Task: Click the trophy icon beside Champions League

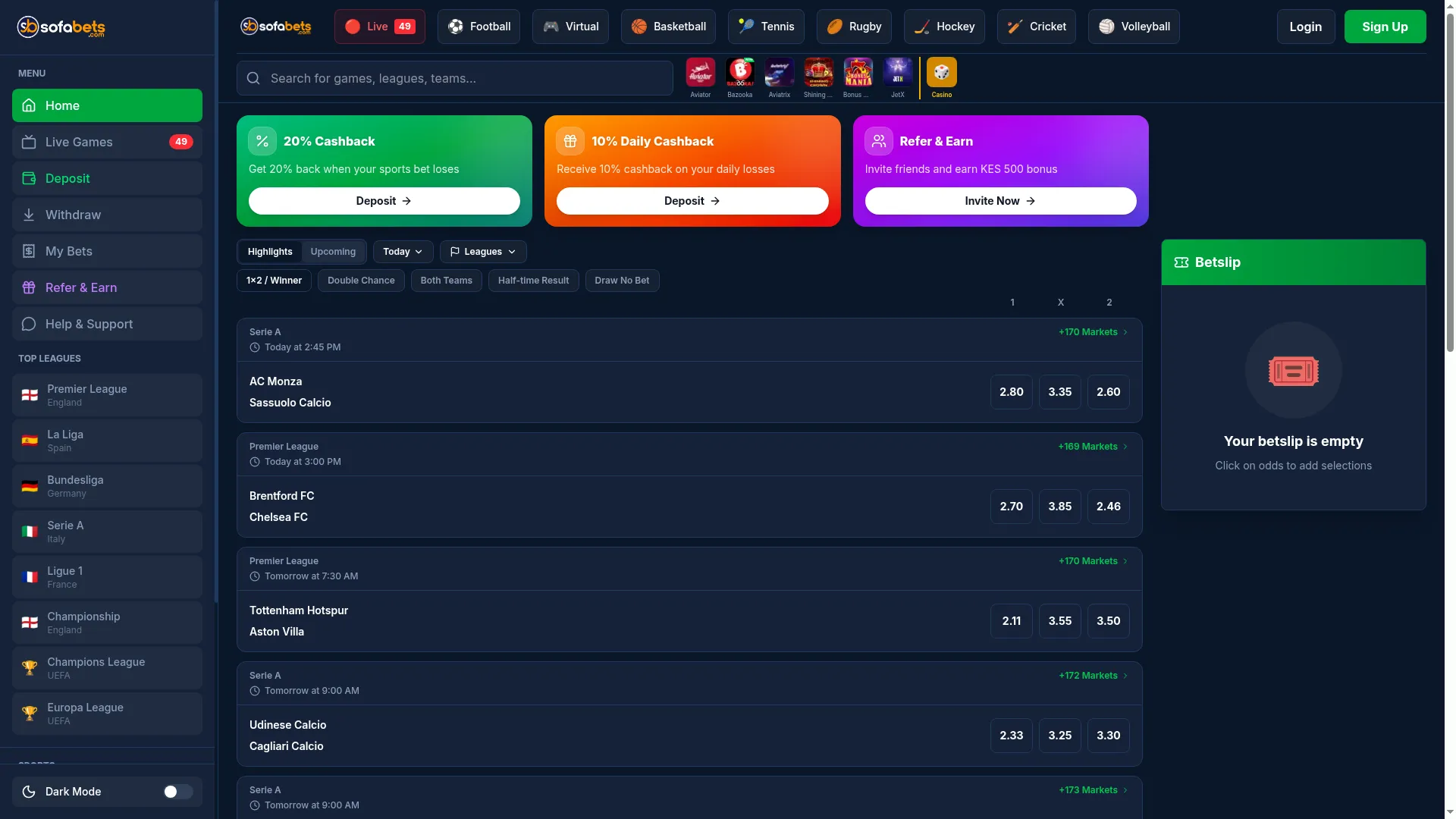Action: (x=30, y=668)
